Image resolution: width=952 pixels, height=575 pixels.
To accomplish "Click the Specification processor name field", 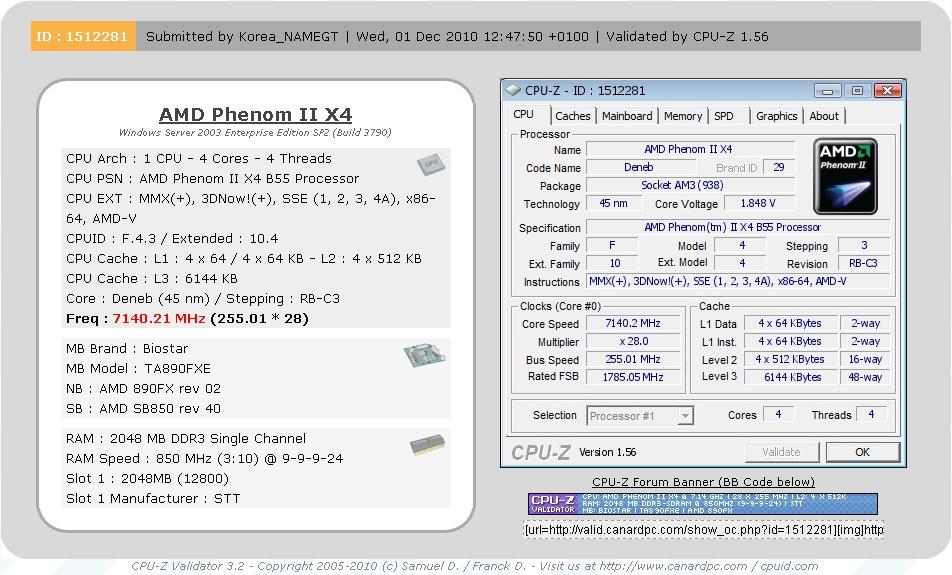I will tap(738, 227).
